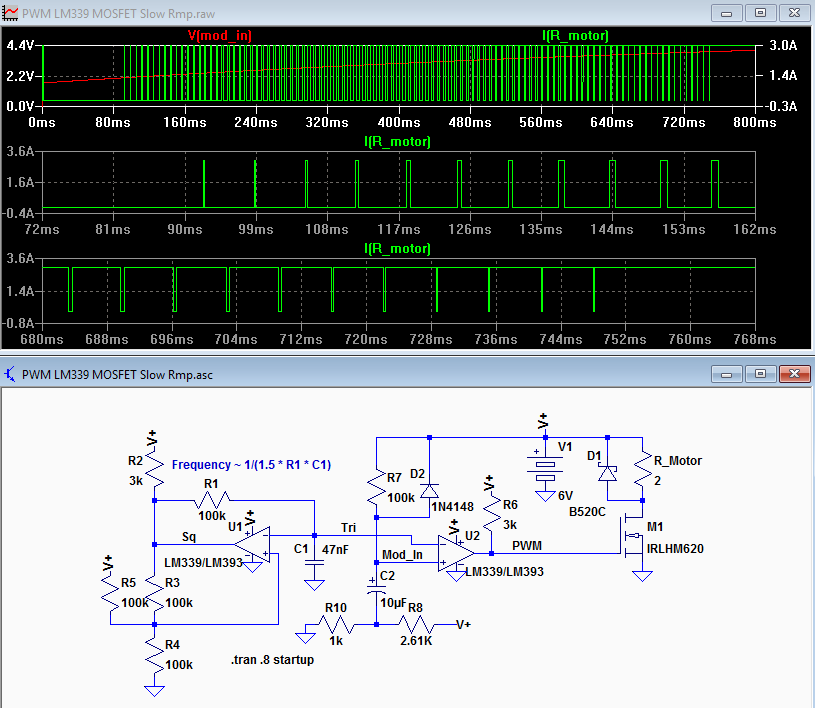Select the R2 resistor symbol
The height and width of the screenshot is (708, 815).
point(154,469)
